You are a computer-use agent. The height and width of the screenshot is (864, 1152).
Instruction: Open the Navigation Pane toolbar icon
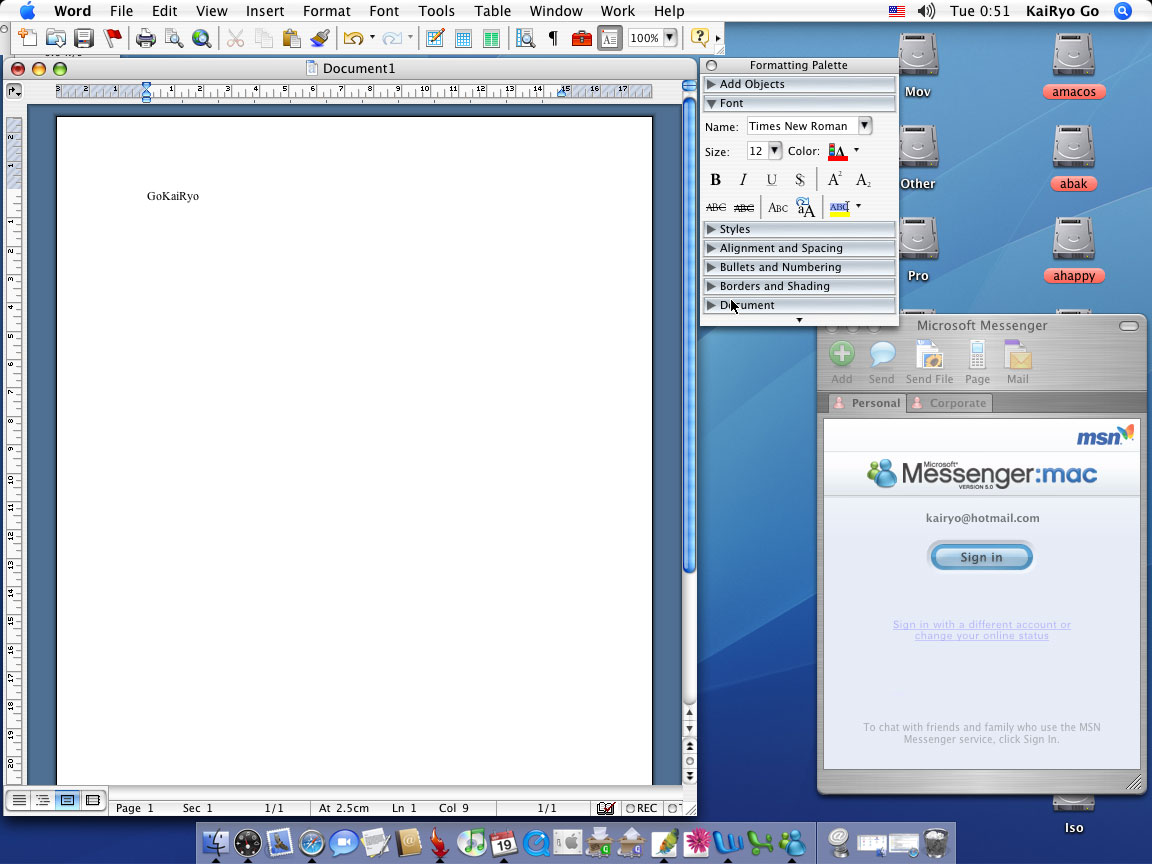[x=525, y=37]
